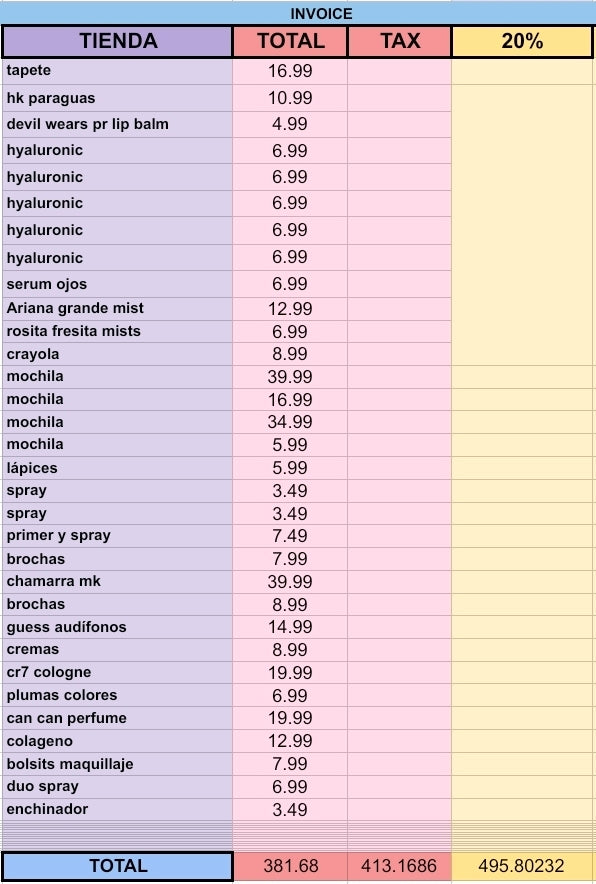Click the enchinador price 3.49
596x884 pixels.
(x=290, y=810)
